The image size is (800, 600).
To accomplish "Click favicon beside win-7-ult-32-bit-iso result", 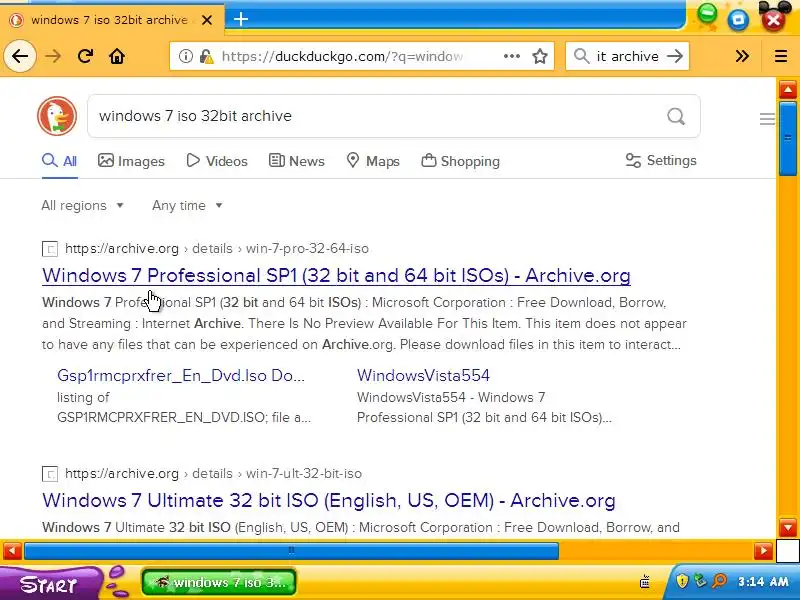I will pyautogui.click(x=49, y=474).
